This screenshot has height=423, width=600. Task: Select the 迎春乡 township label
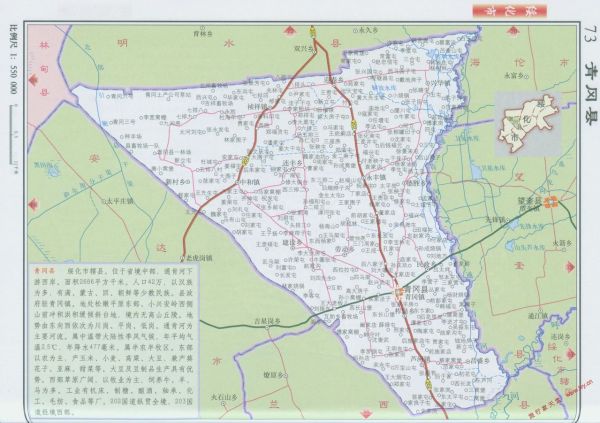point(334,80)
